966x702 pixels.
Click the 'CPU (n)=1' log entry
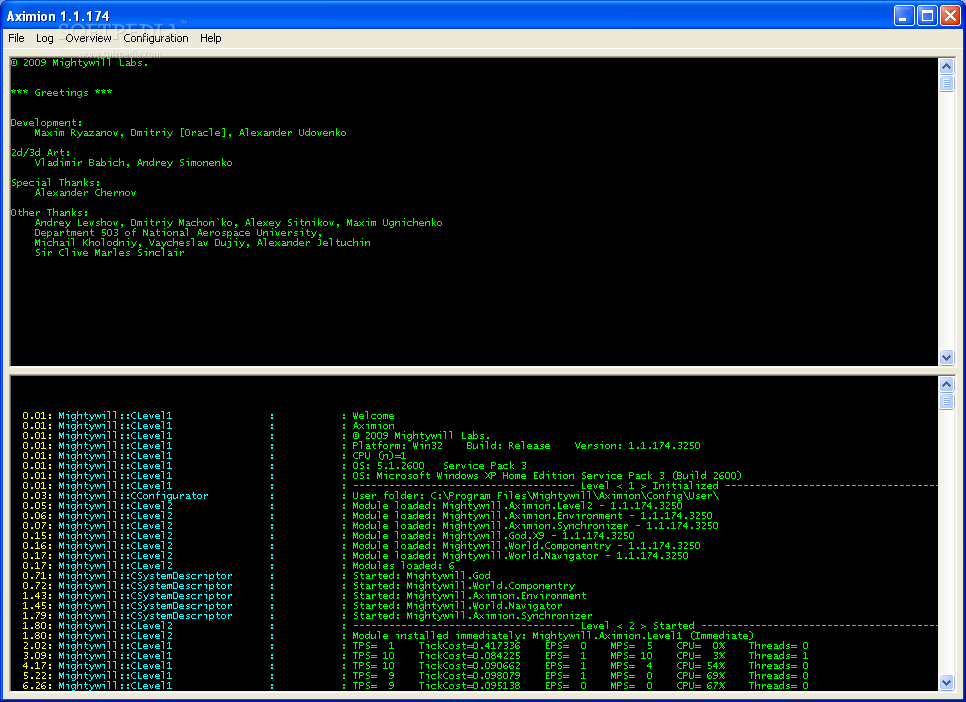tap(379, 456)
